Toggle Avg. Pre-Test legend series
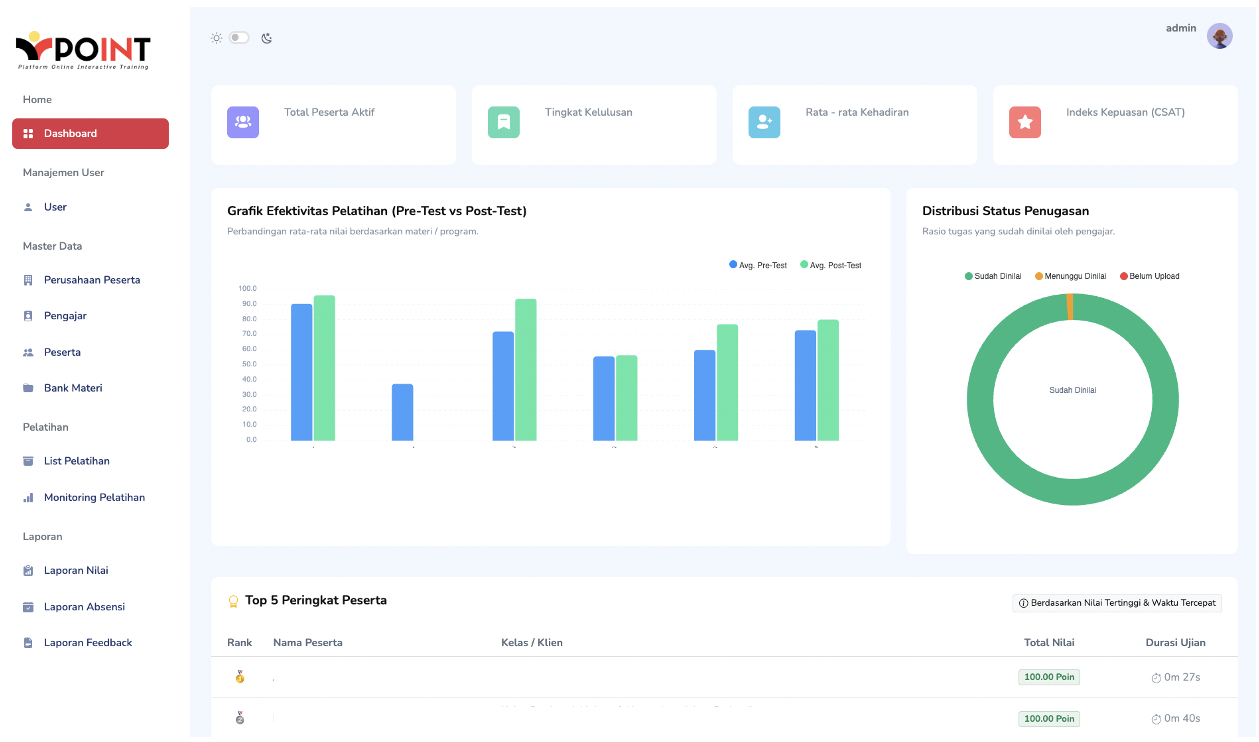The width and height of the screenshot is (1259, 742). click(758, 265)
